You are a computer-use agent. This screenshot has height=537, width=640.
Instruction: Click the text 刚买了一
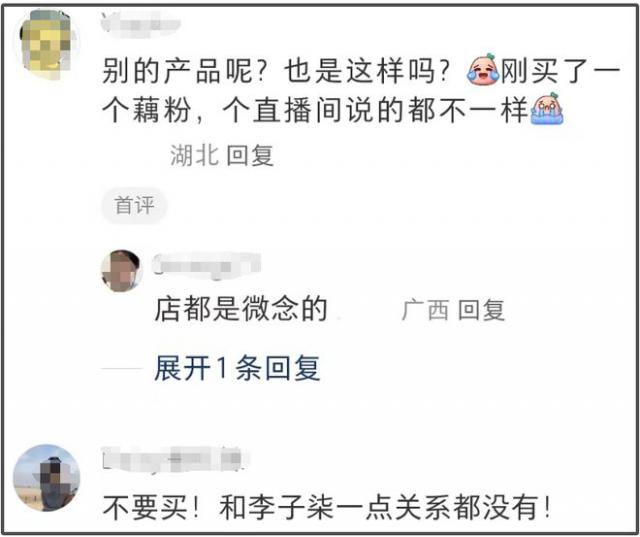tap(560, 71)
